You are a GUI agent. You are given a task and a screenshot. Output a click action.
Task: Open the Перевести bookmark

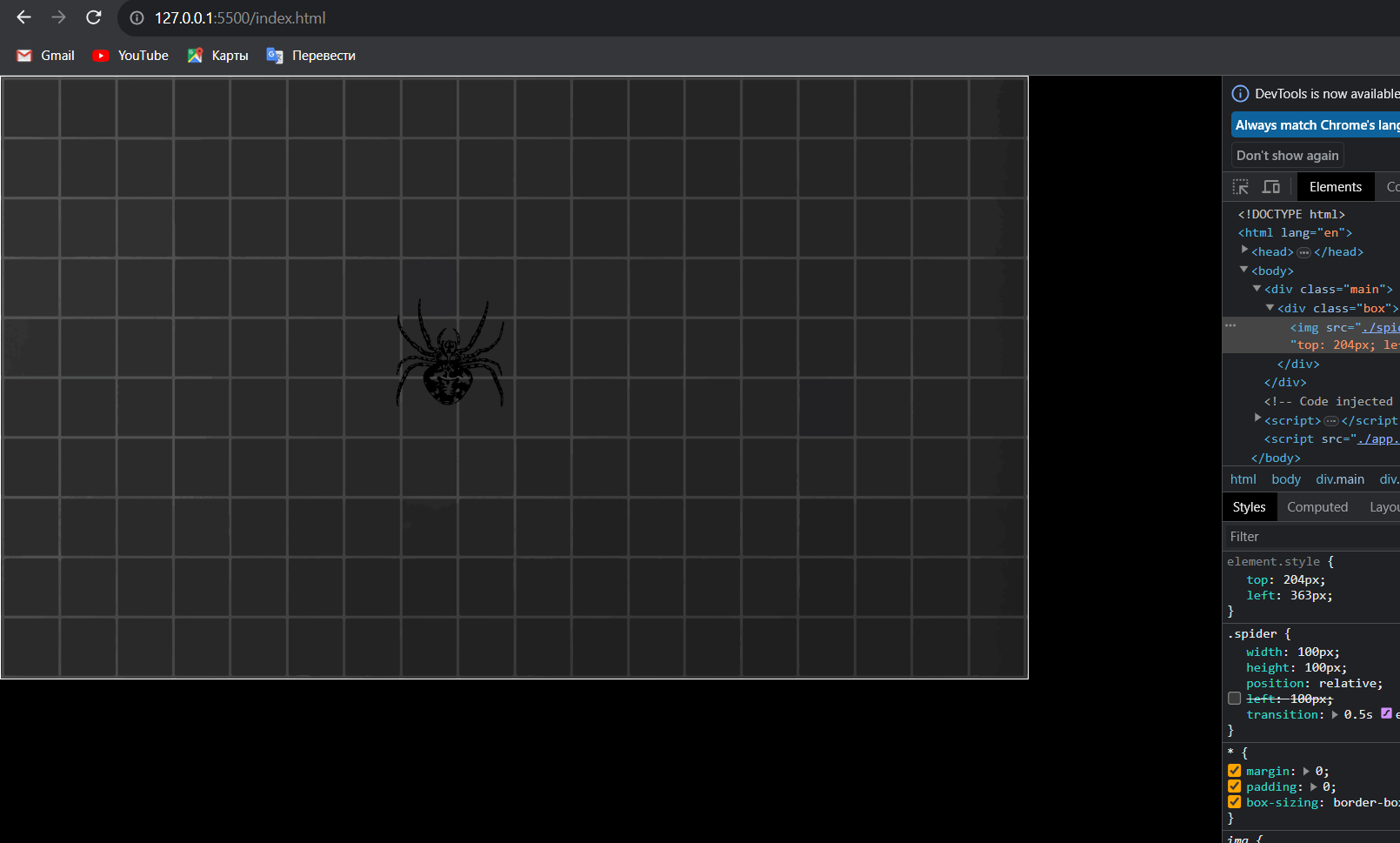310,56
